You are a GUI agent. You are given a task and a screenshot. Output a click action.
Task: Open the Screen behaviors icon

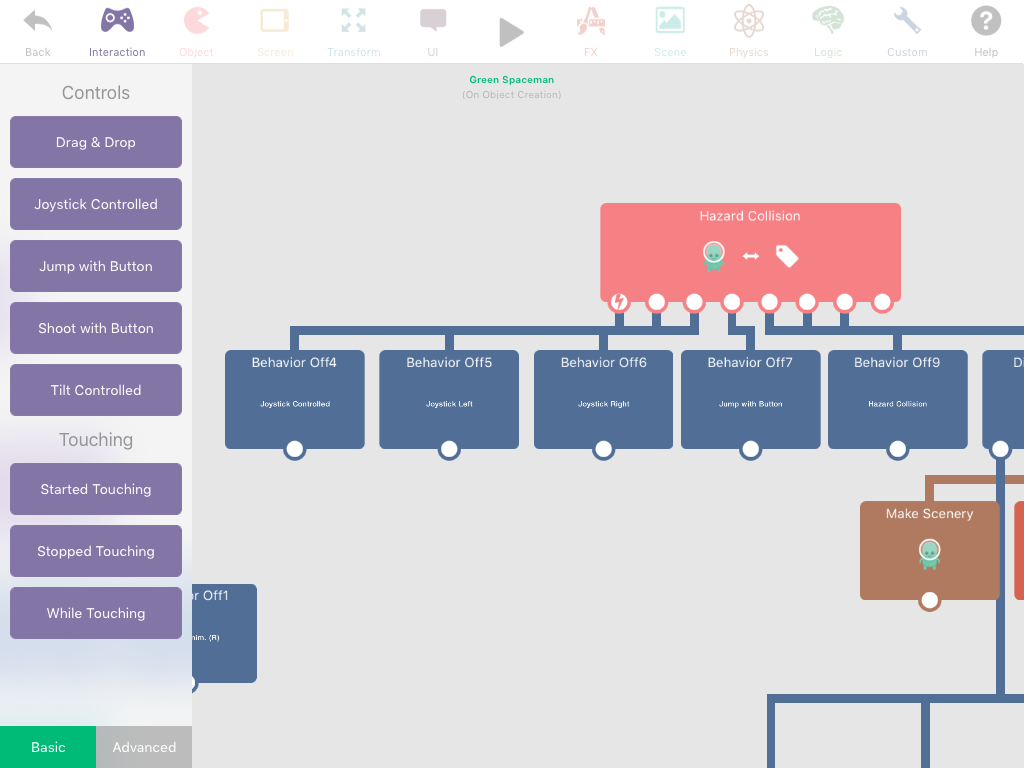point(275,21)
